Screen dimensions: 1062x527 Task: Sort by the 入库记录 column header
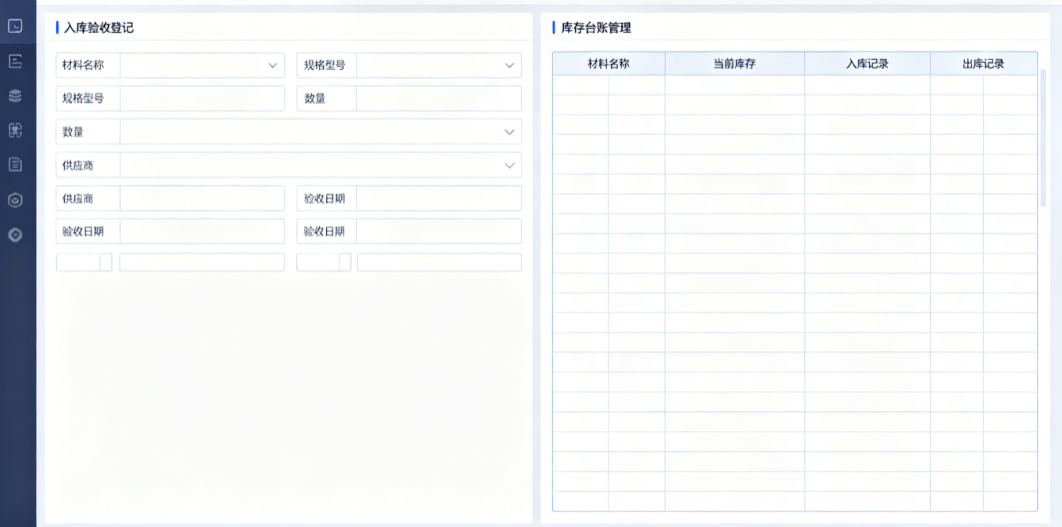868,64
